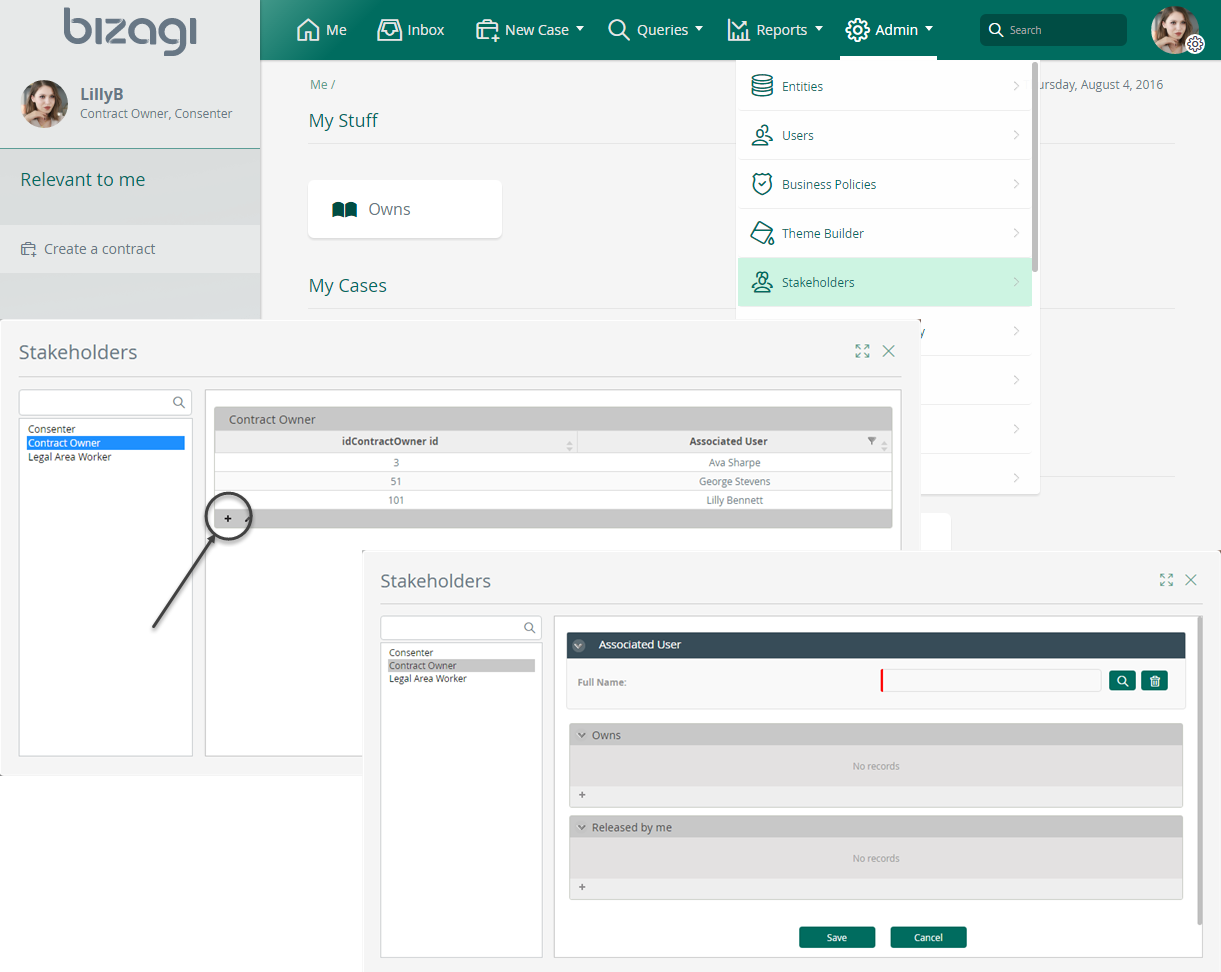Click search magnifier in front Stakeholders window

click(x=530, y=628)
